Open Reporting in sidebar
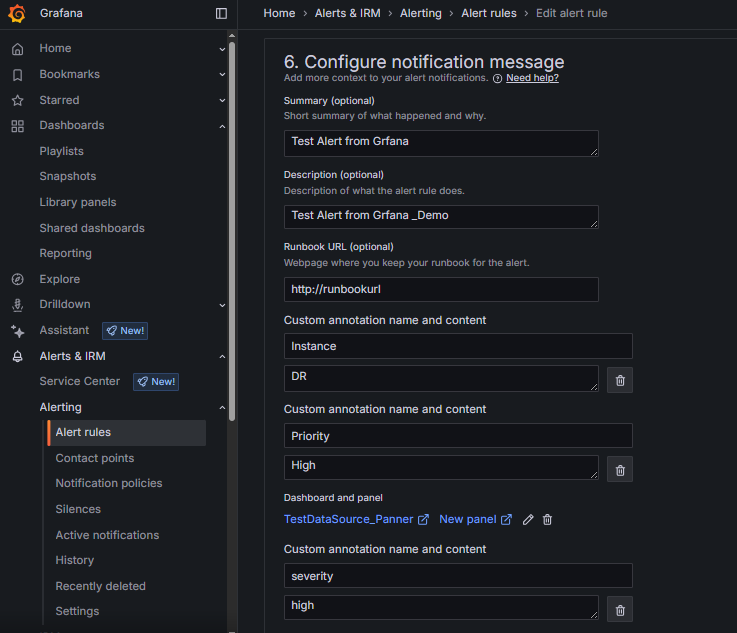737x633 pixels. click(x=66, y=253)
